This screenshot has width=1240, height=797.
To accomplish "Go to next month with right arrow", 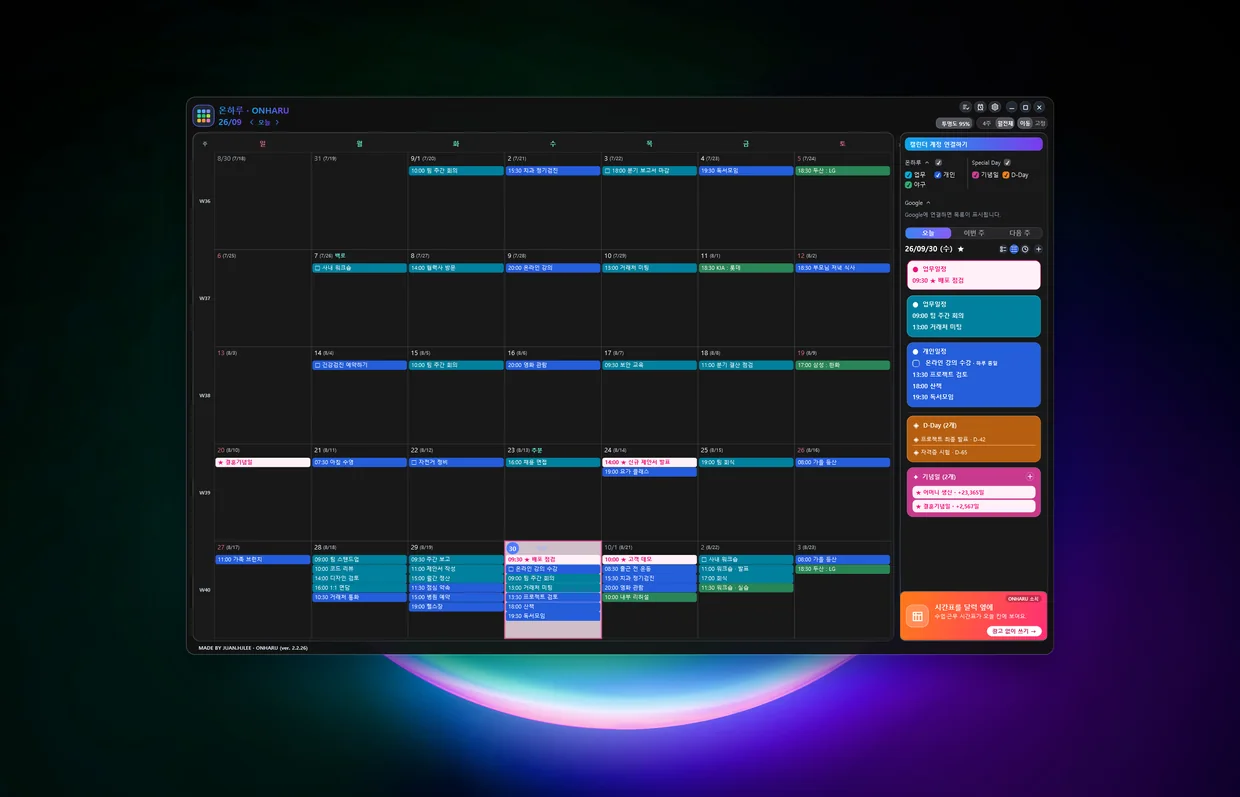I will 277,123.
